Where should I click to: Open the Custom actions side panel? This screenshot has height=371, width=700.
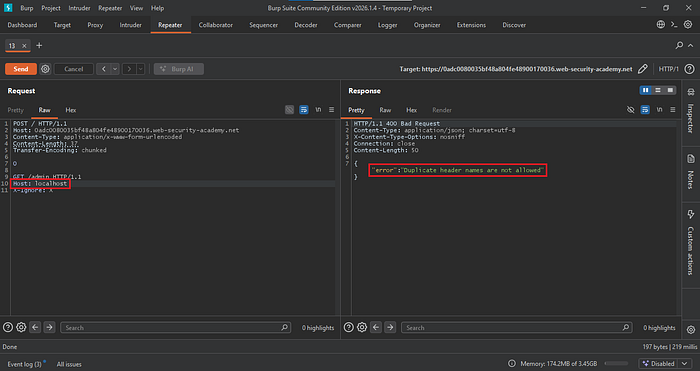pos(691,243)
